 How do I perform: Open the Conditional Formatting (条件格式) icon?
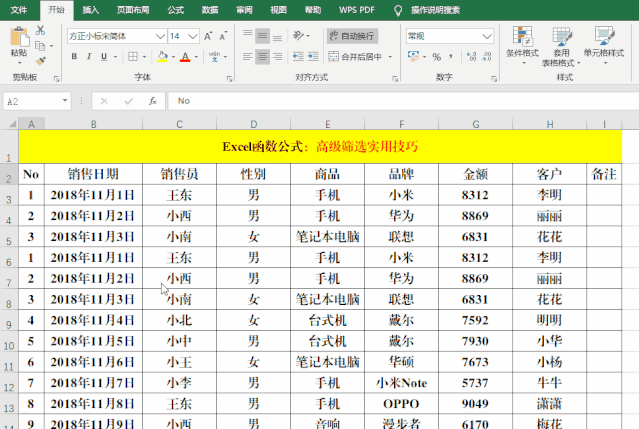point(522,44)
